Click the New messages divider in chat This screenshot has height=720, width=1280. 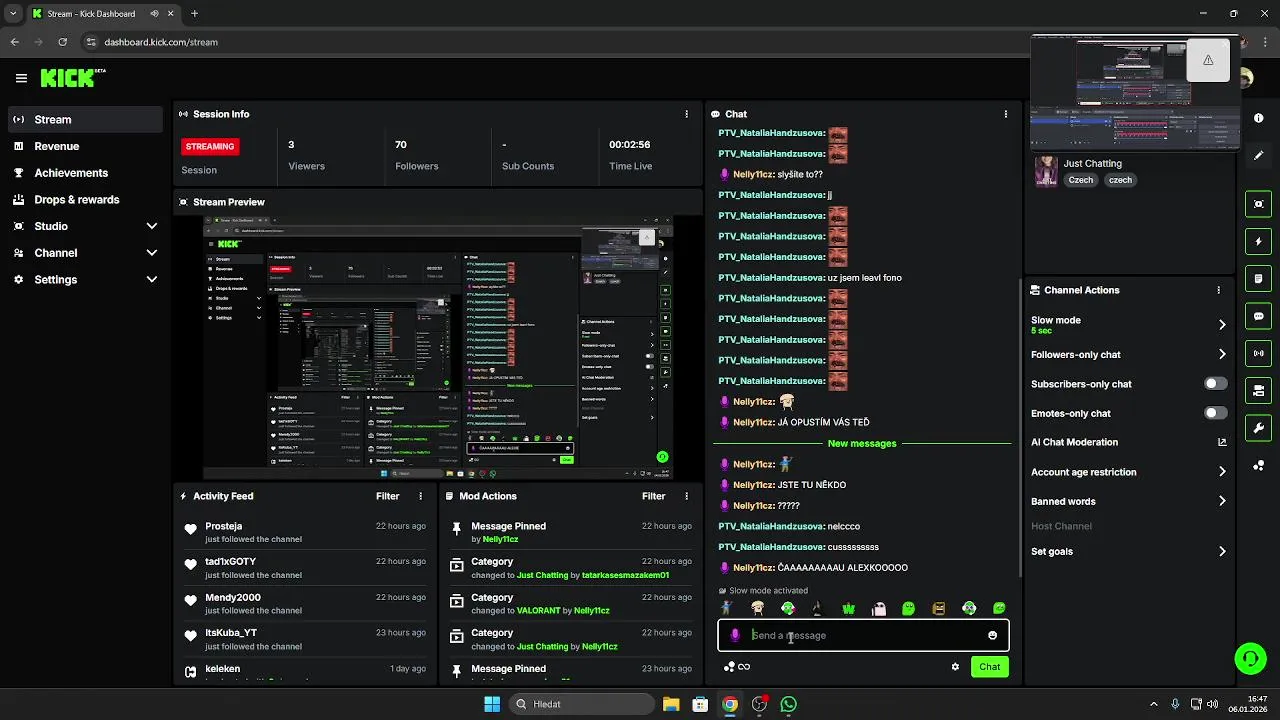tap(862, 443)
